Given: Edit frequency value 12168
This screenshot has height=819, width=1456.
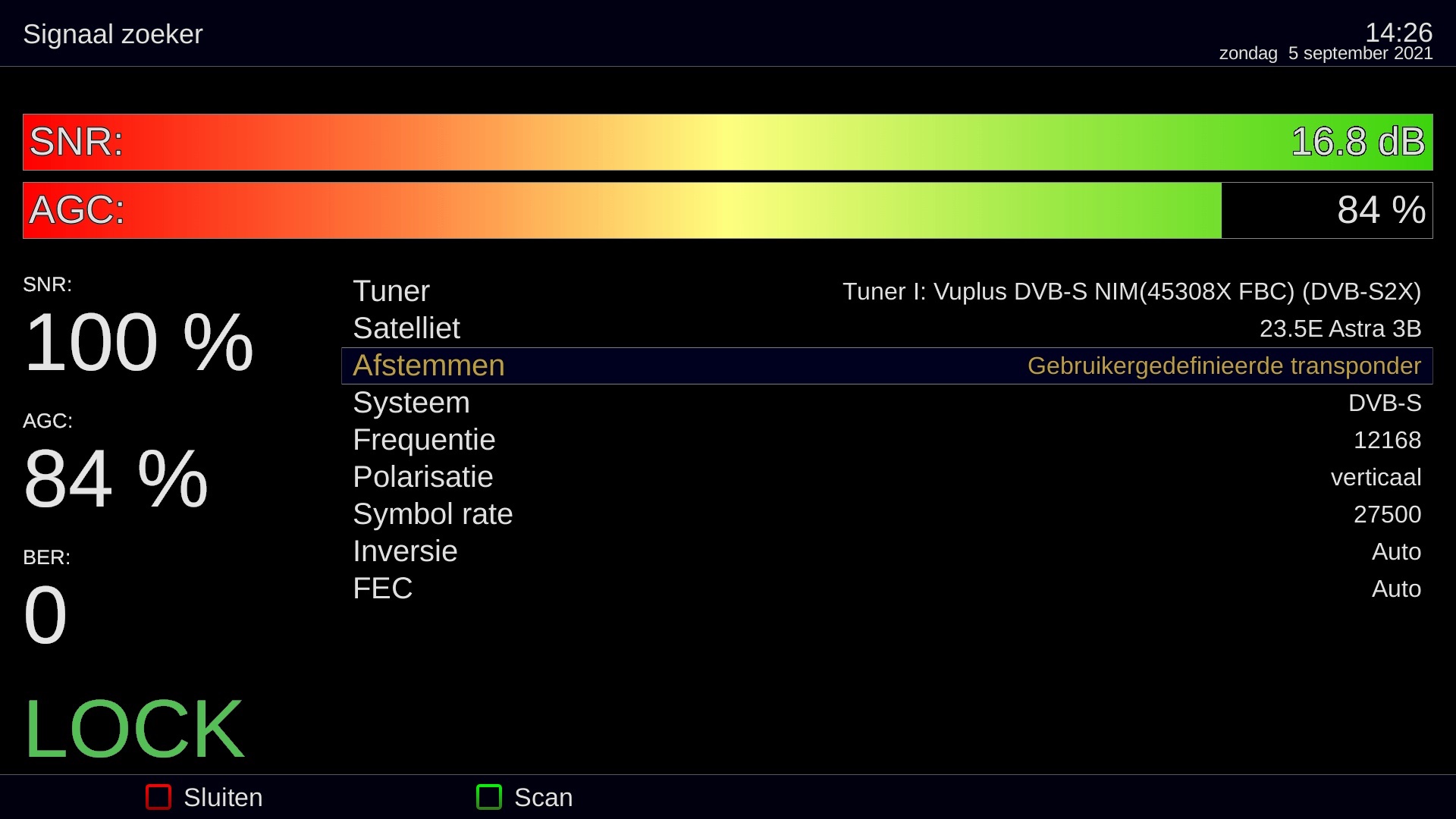Looking at the screenshot, I should [1387, 440].
